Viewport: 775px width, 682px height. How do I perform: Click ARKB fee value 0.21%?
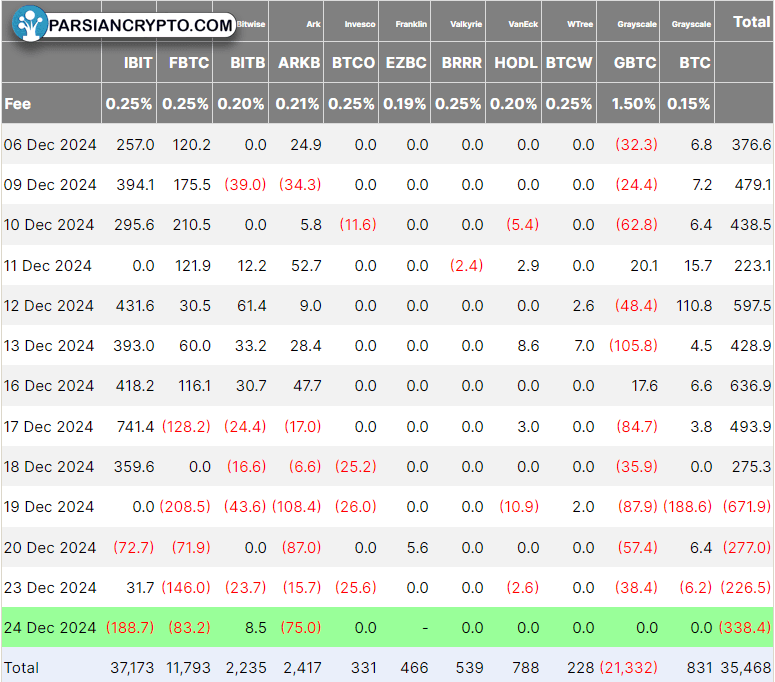coord(298,104)
